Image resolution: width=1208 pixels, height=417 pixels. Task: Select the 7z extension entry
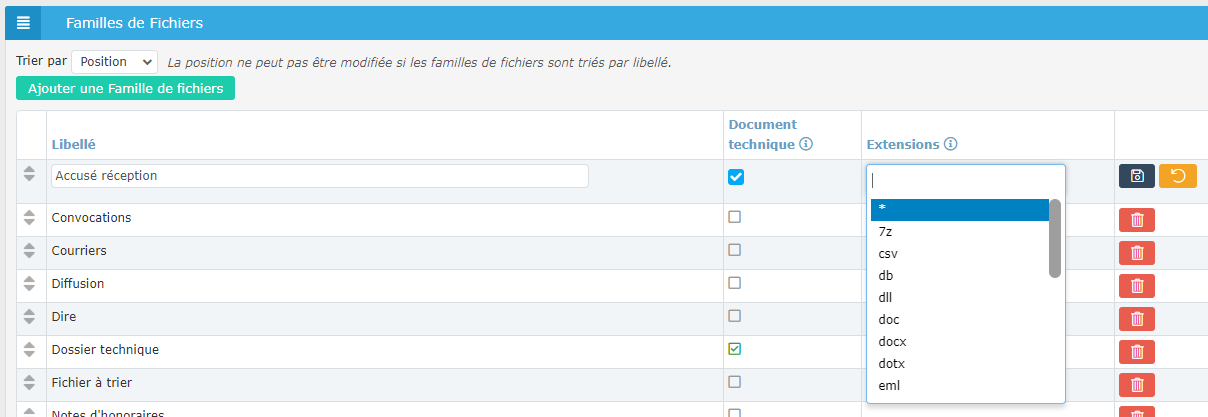(x=886, y=231)
